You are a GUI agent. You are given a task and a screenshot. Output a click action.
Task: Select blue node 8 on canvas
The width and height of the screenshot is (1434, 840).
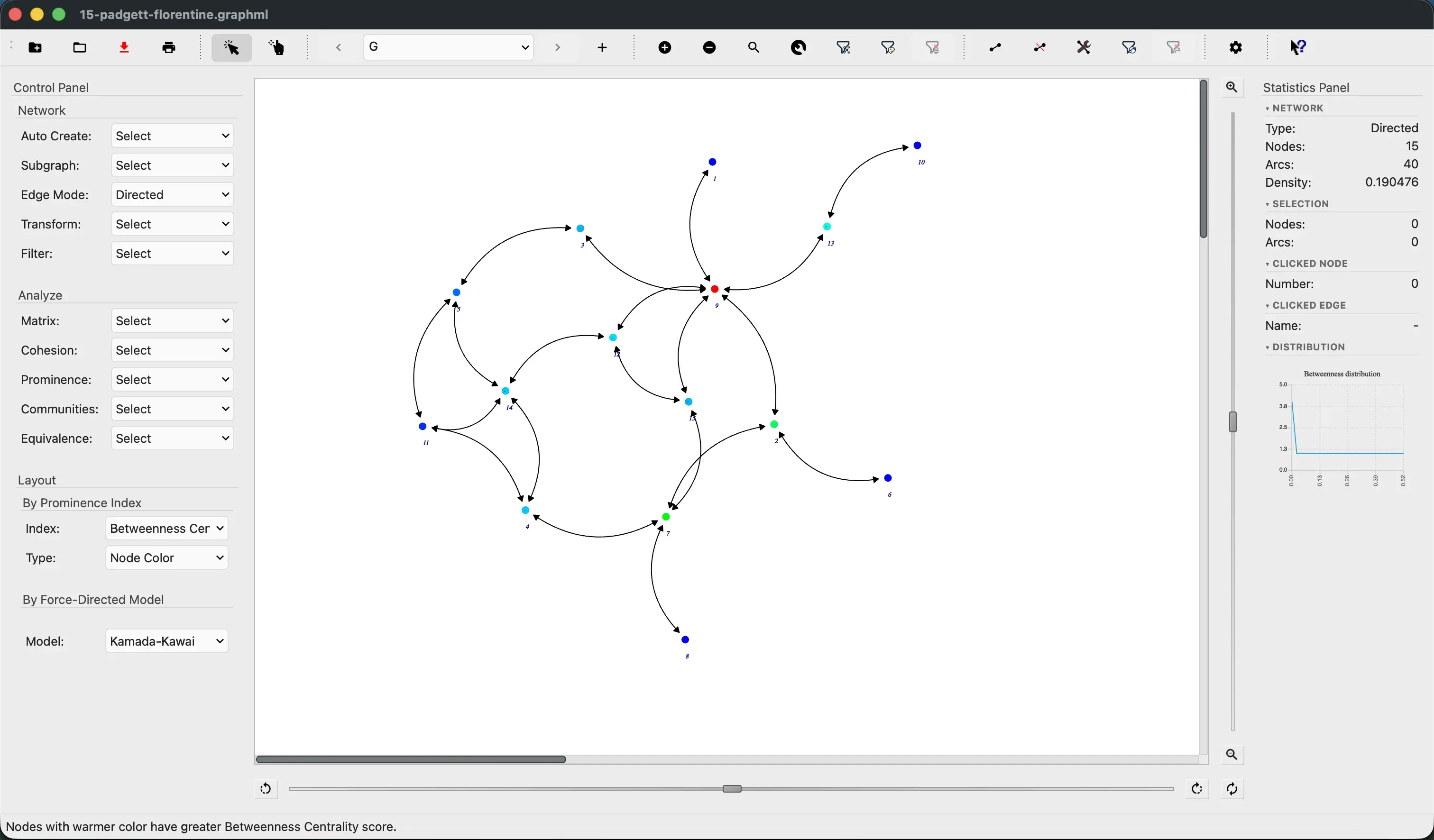tap(685, 640)
